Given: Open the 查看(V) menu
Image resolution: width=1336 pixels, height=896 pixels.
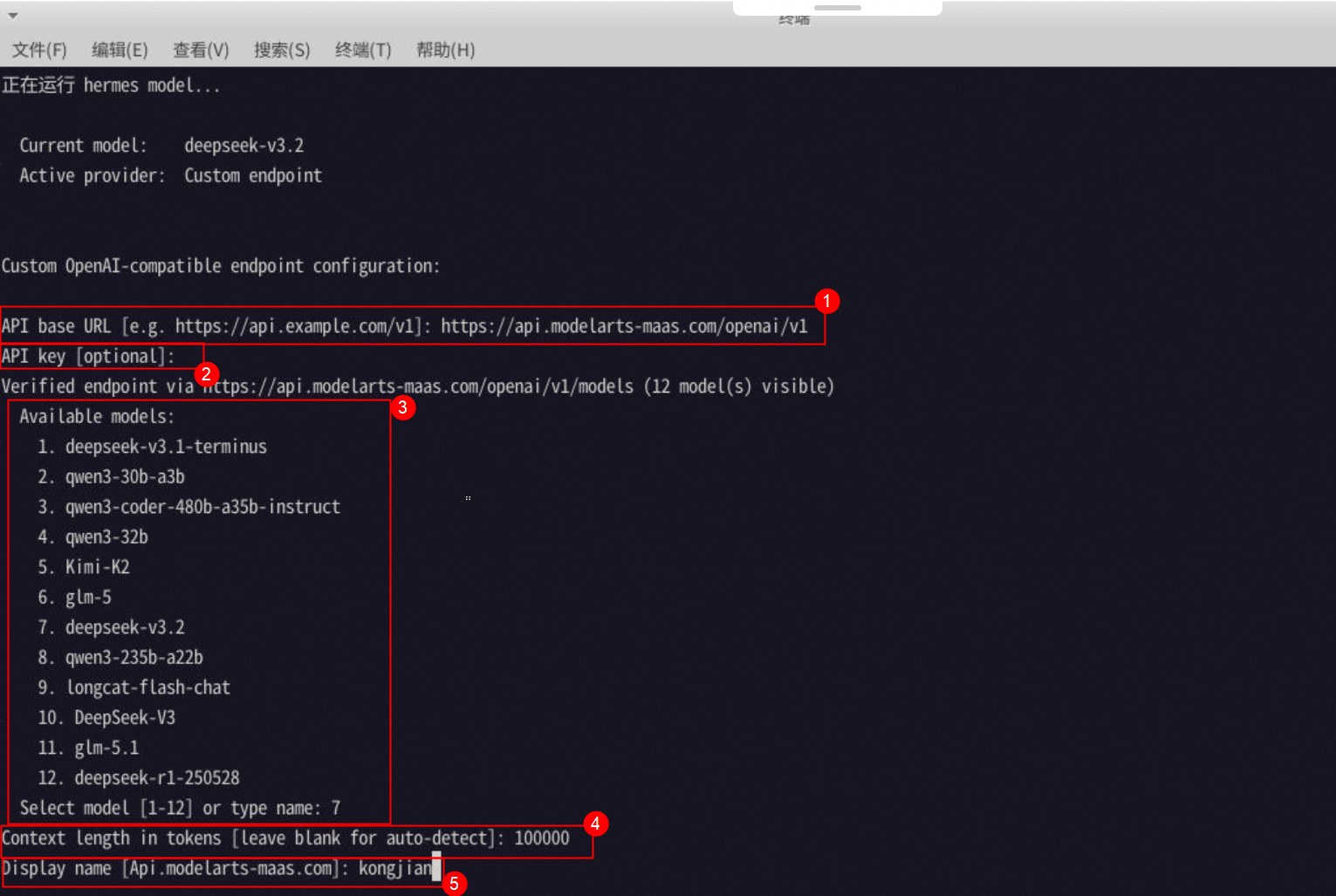Looking at the screenshot, I should tap(201, 50).
